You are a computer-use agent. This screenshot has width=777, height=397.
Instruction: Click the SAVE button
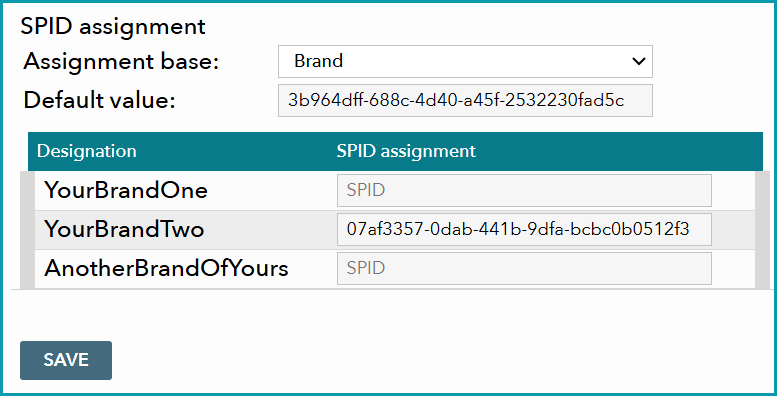(x=66, y=360)
